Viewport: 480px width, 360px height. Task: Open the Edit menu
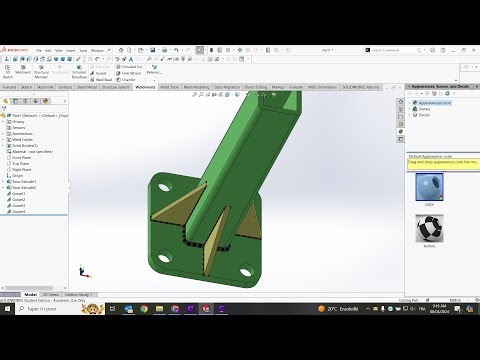click(x=48, y=50)
